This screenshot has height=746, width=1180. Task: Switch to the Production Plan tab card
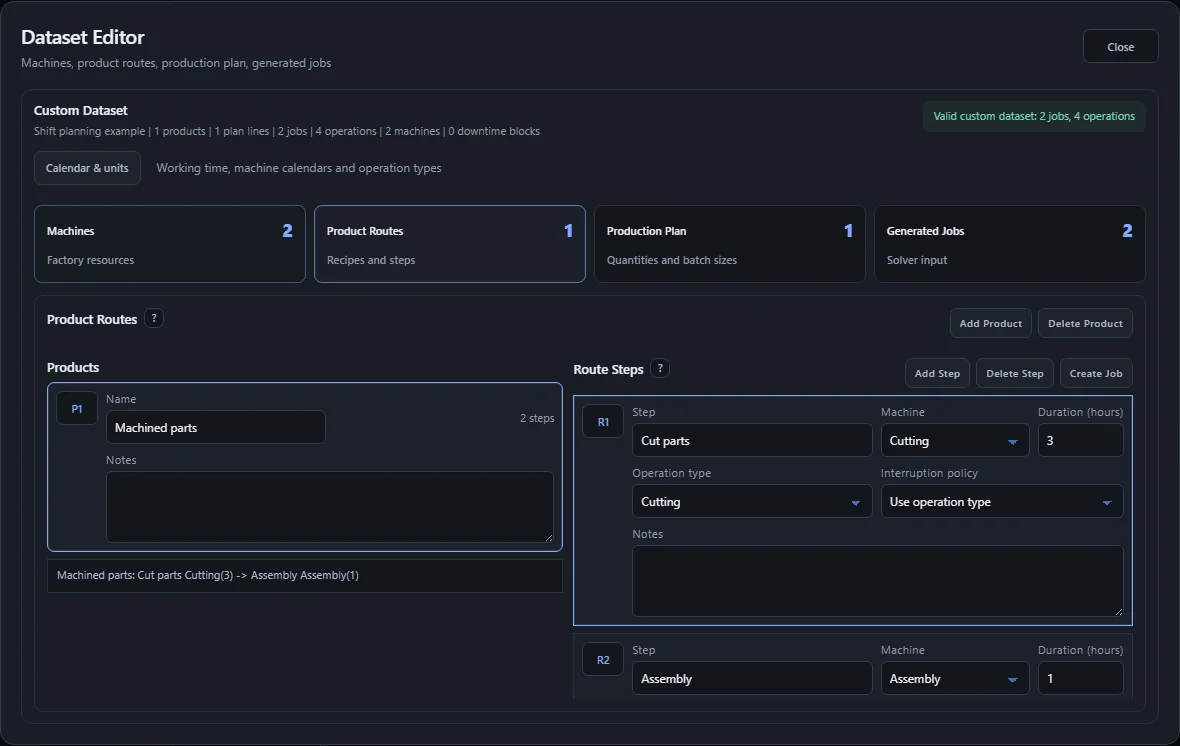729,244
